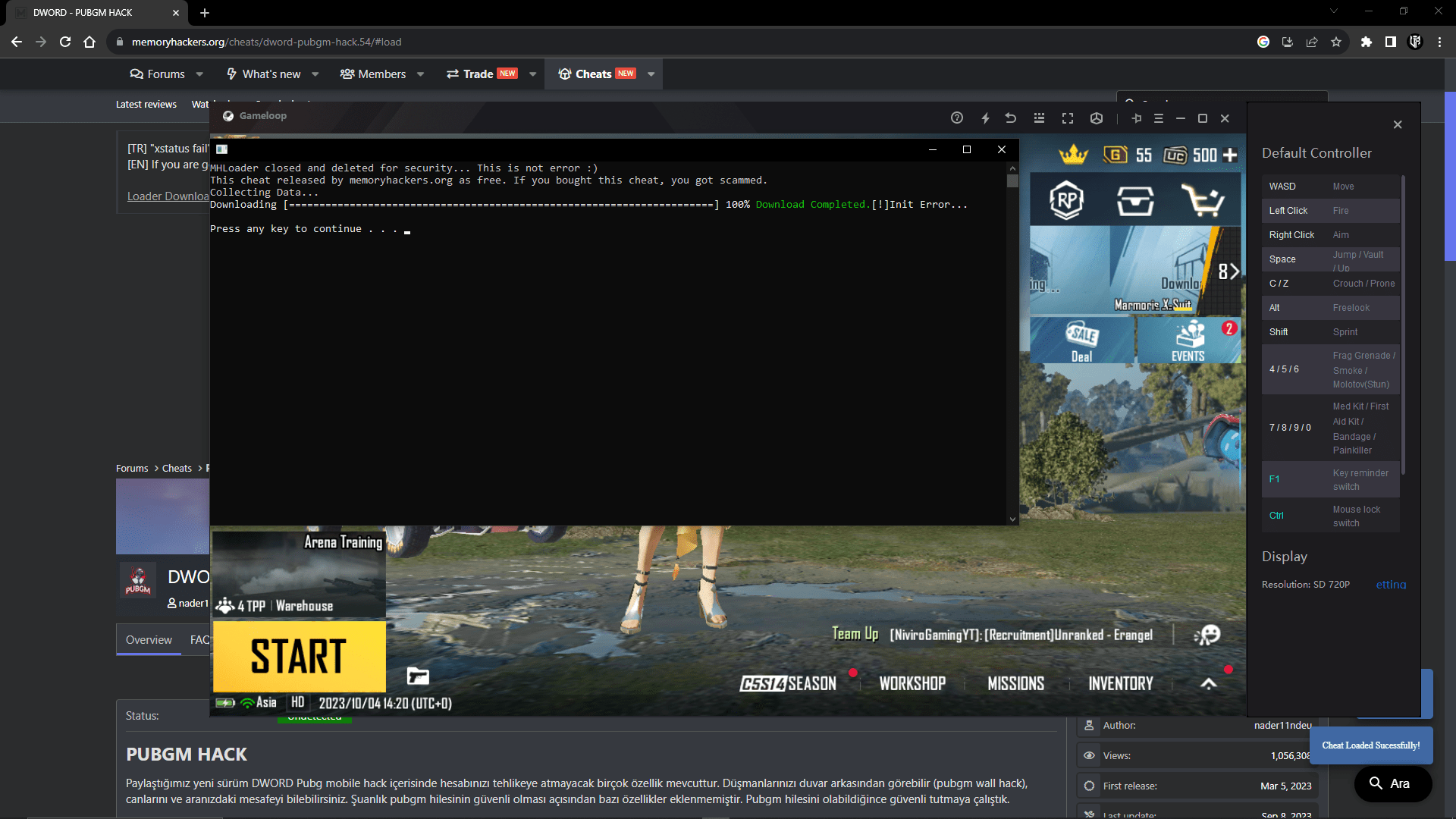Image resolution: width=1456 pixels, height=819 pixels.
Task: Open the Cheats nav item
Action: click(597, 74)
